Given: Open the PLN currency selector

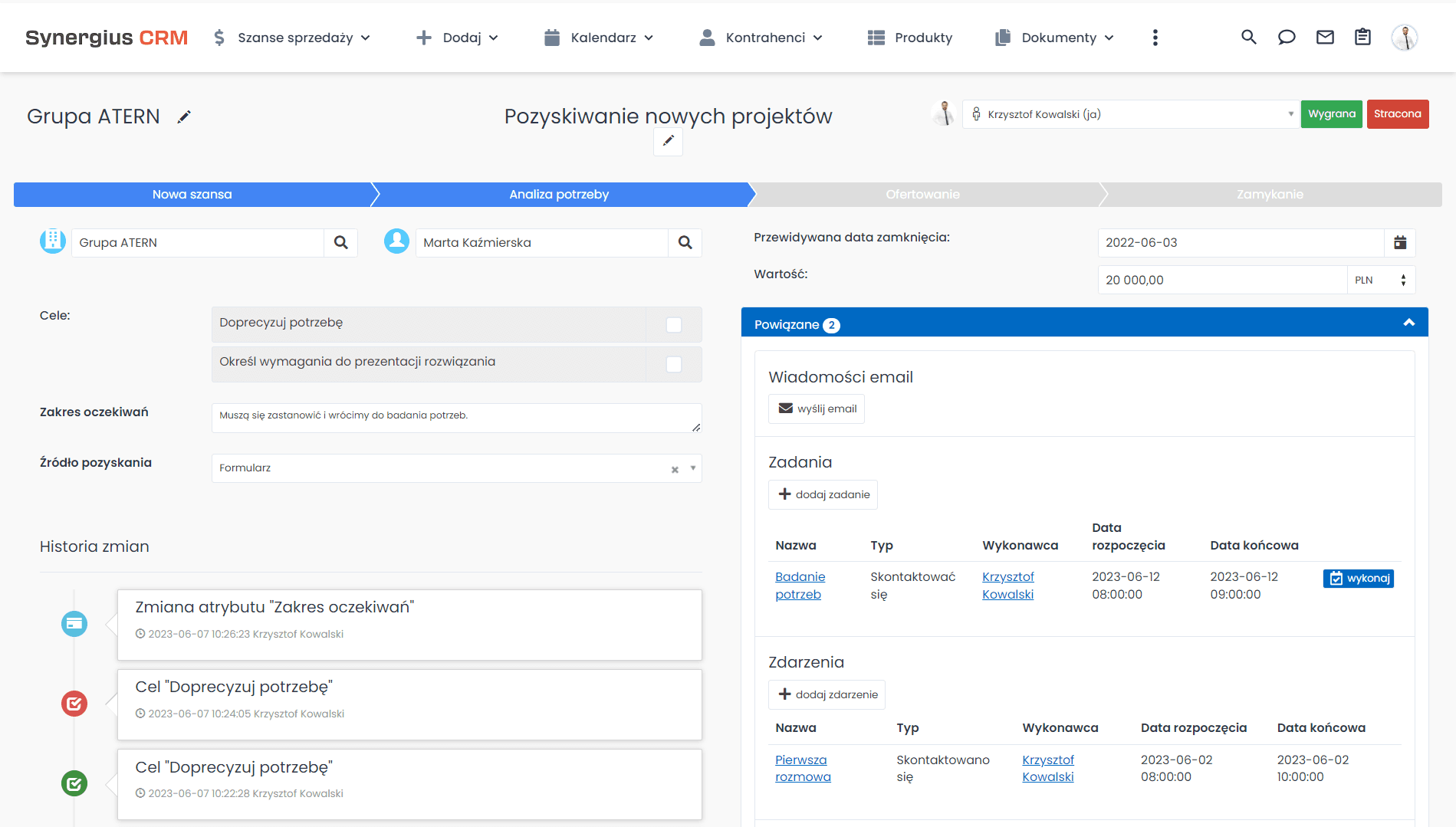Looking at the screenshot, I should tap(1380, 281).
